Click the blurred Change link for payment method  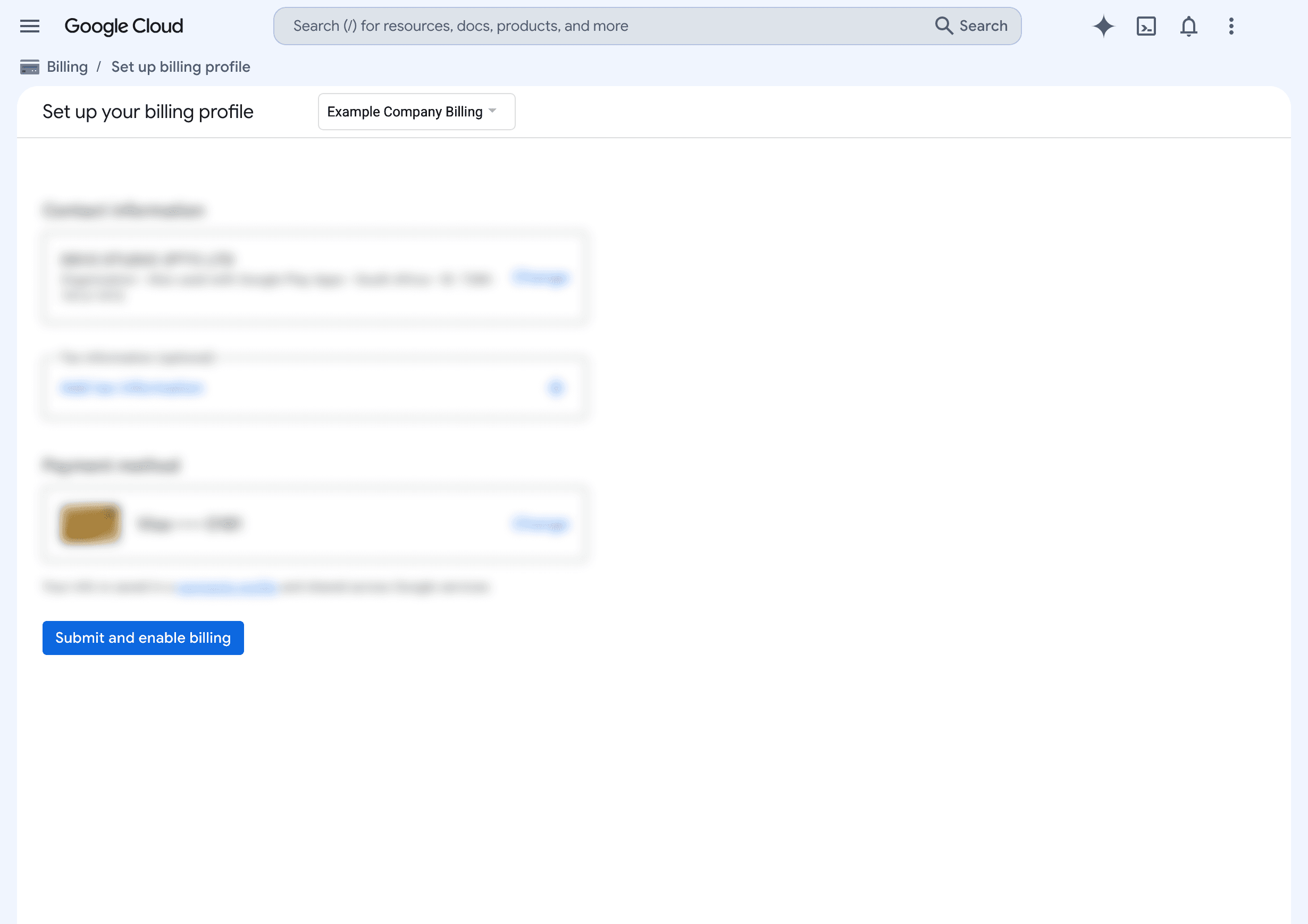click(540, 524)
